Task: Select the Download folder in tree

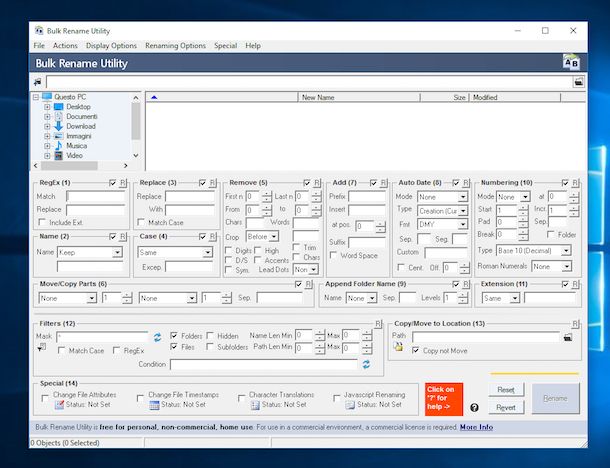Action: coord(81,126)
